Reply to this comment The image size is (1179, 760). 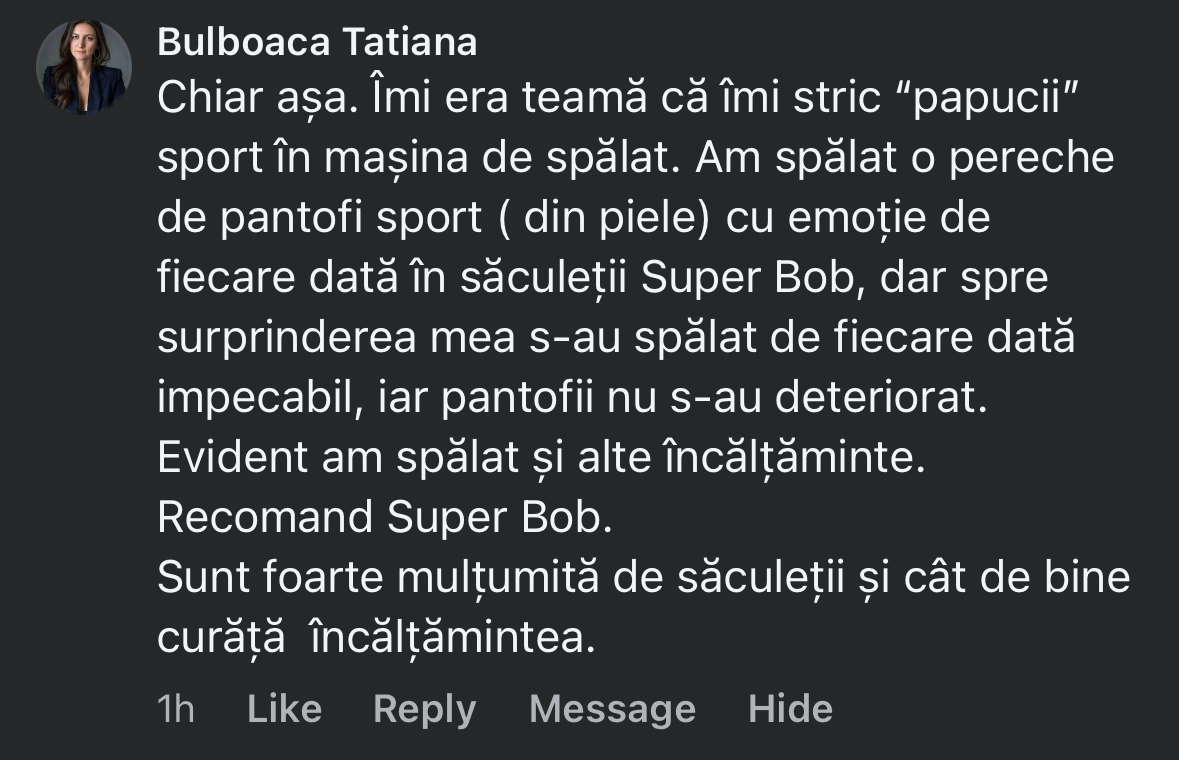(424, 709)
